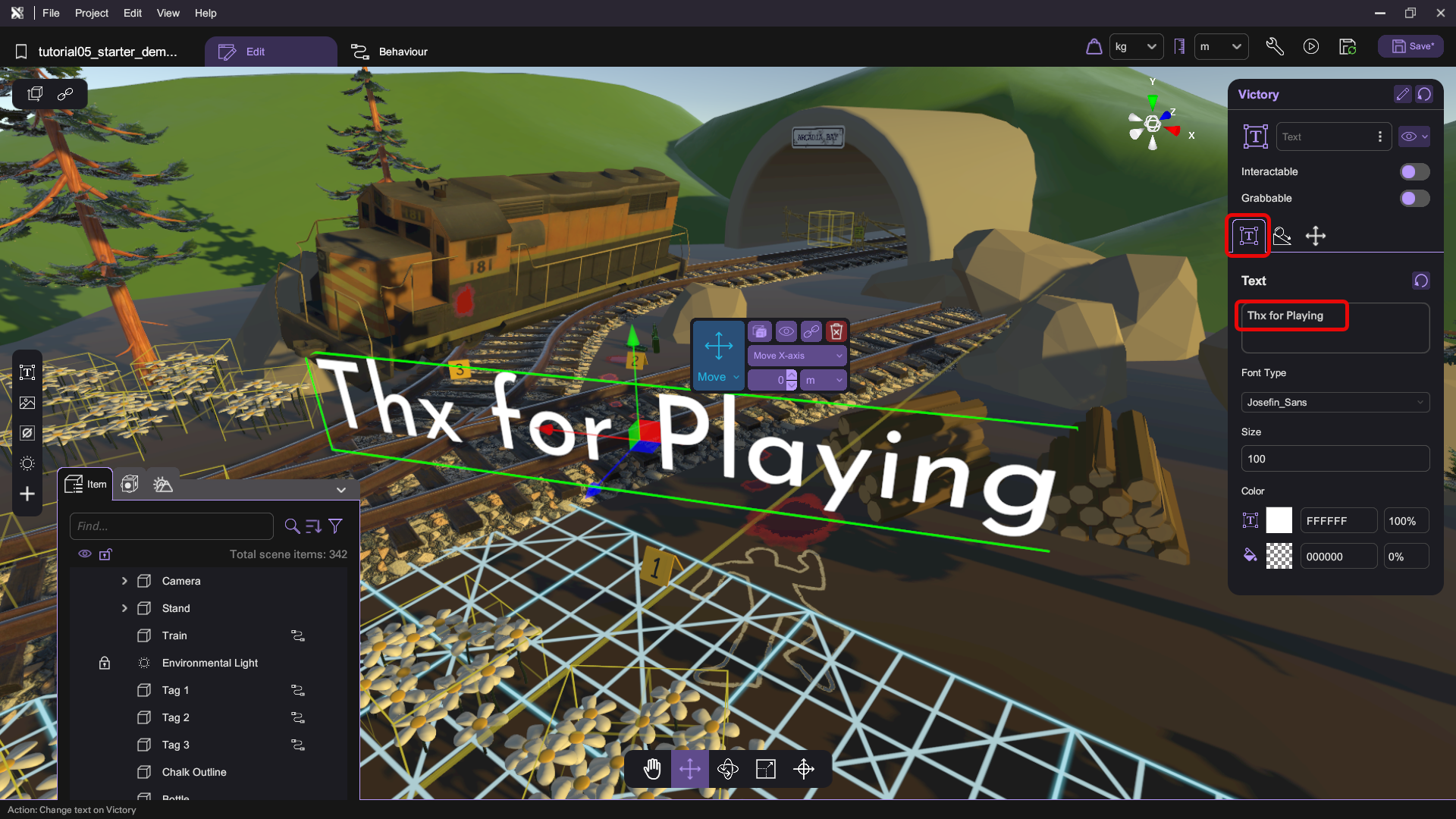Click the FFFFFF hex color field

point(1338,521)
